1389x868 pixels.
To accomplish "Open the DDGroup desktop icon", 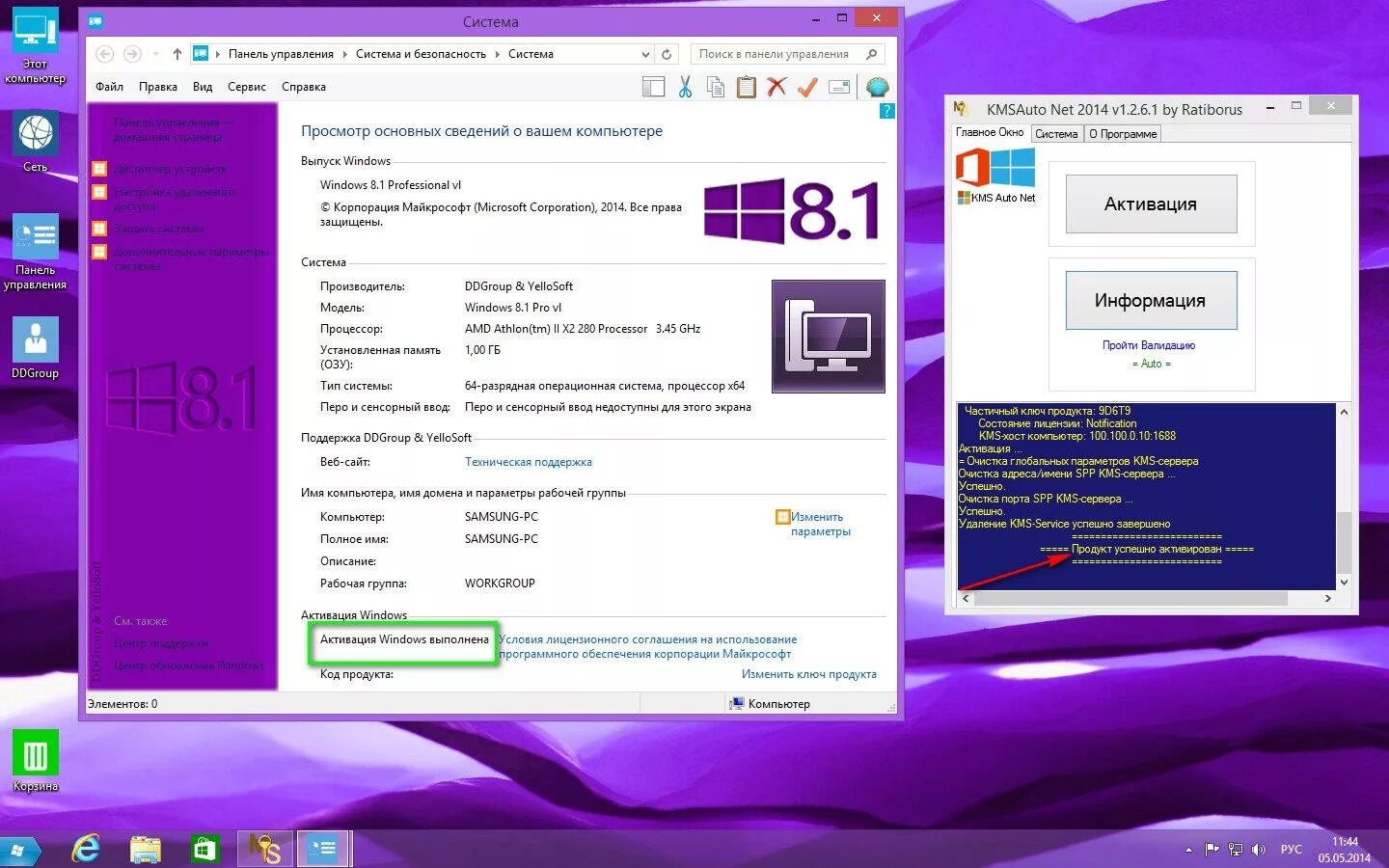I will coord(35,348).
